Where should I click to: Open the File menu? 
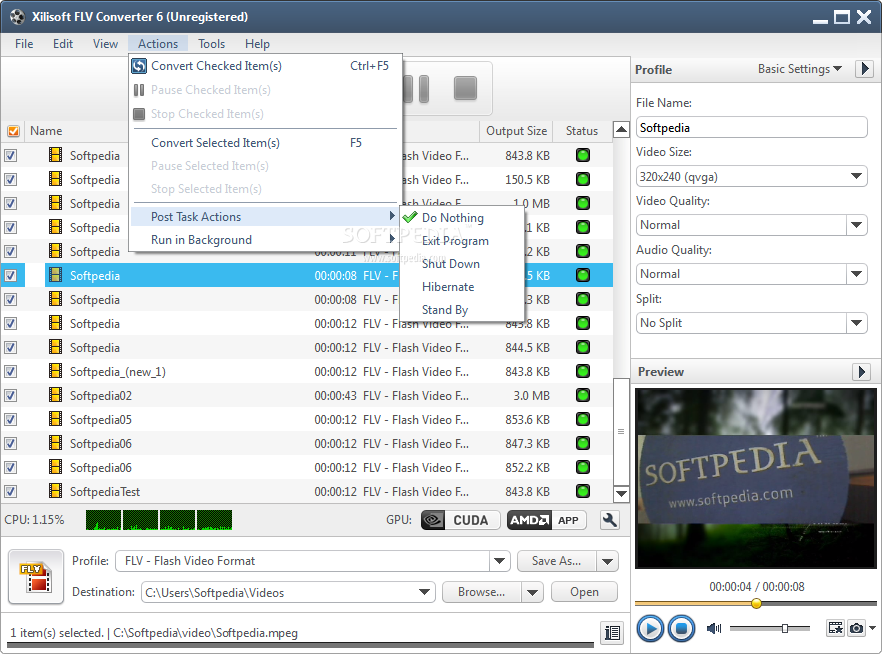click(x=24, y=44)
